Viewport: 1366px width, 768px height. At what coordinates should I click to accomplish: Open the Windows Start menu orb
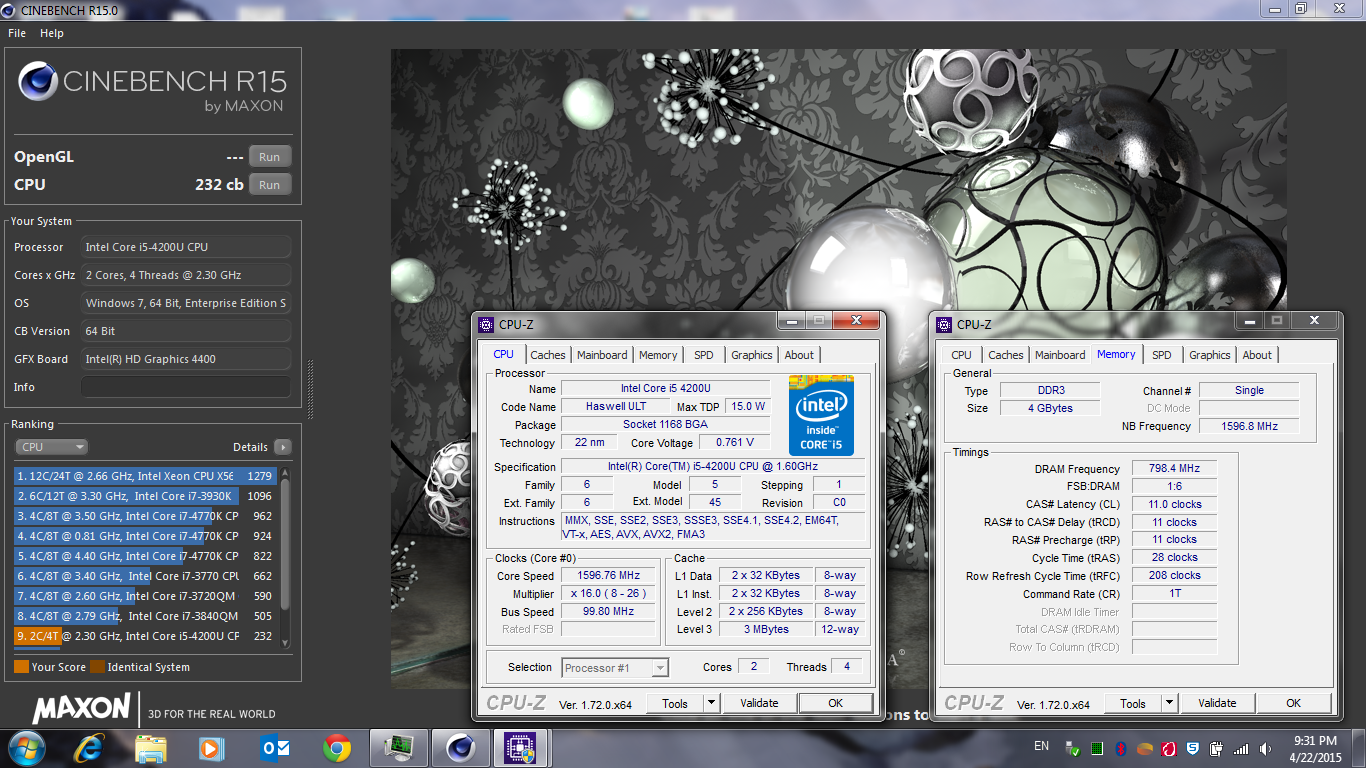pyautogui.click(x=27, y=748)
